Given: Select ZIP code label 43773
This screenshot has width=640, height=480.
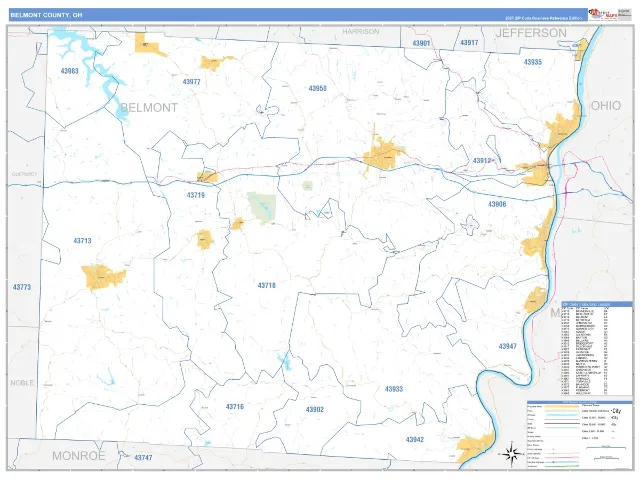Looking at the screenshot, I should click(x=22, y=287).
